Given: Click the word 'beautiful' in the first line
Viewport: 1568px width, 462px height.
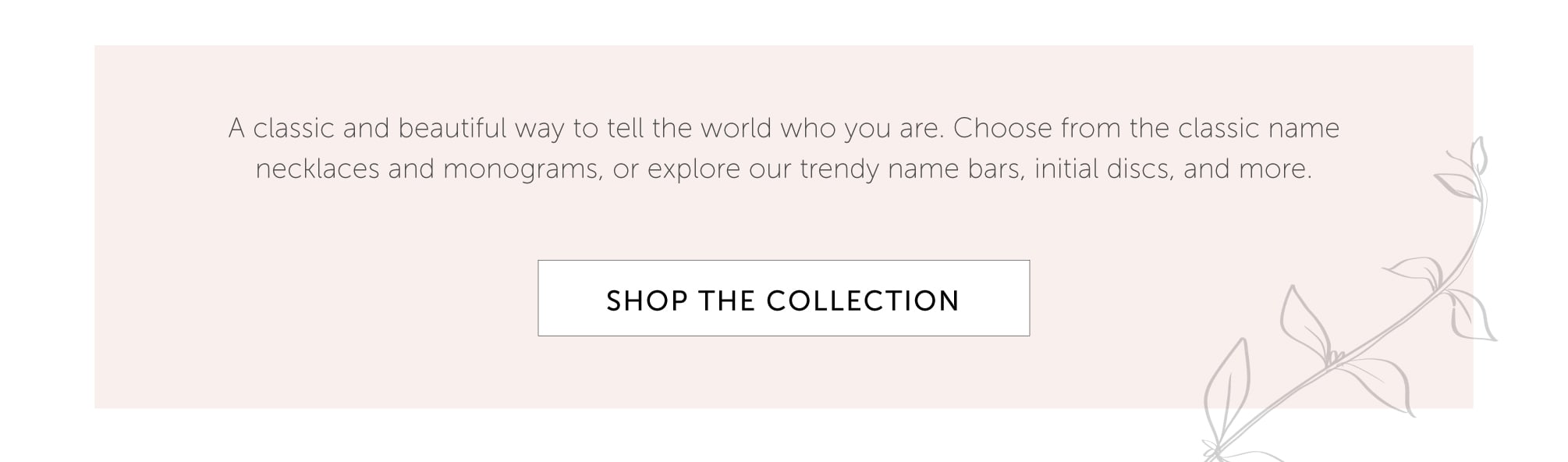Looking at the screenshot, I should (x=452, y=128).
